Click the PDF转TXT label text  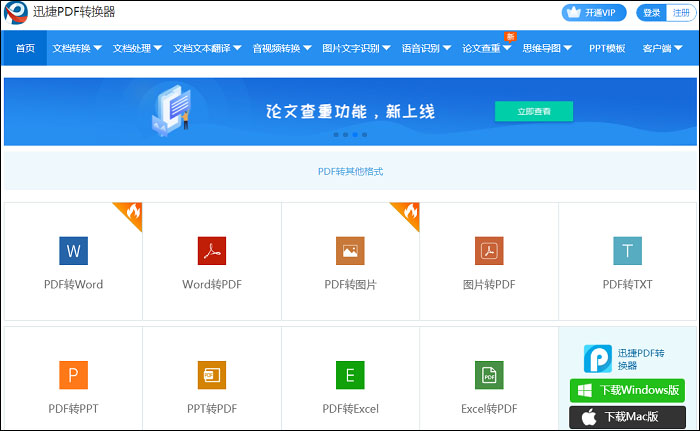(x=627, y=285)
